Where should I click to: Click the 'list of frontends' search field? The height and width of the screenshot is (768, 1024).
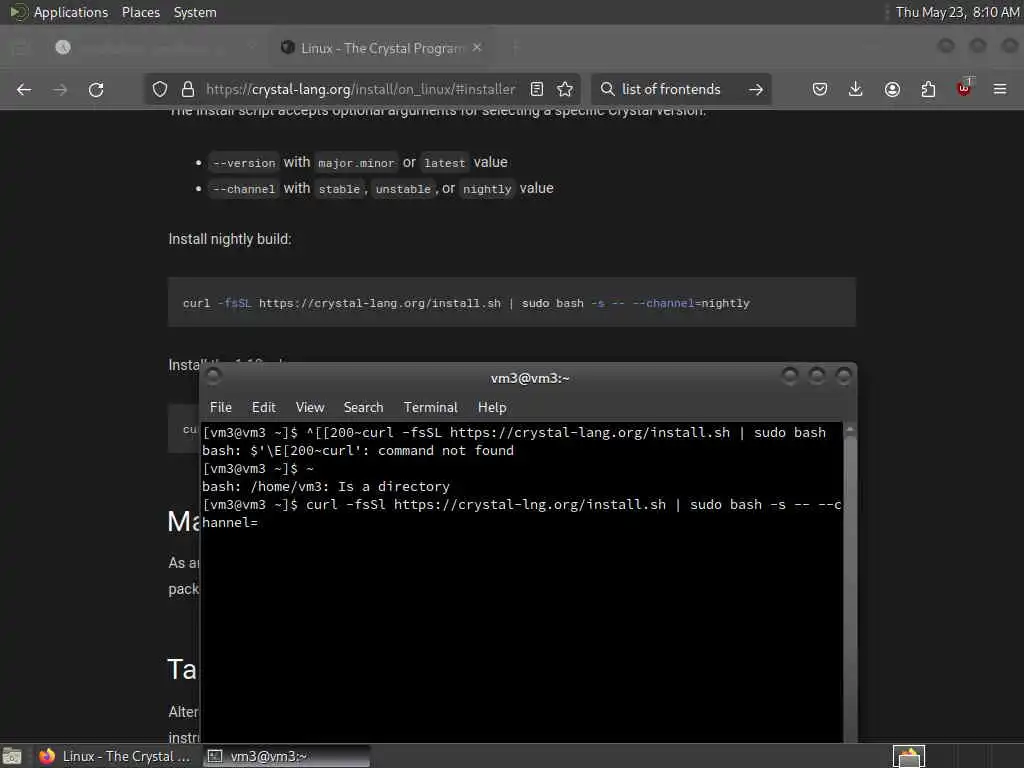(x=671, y=89)
